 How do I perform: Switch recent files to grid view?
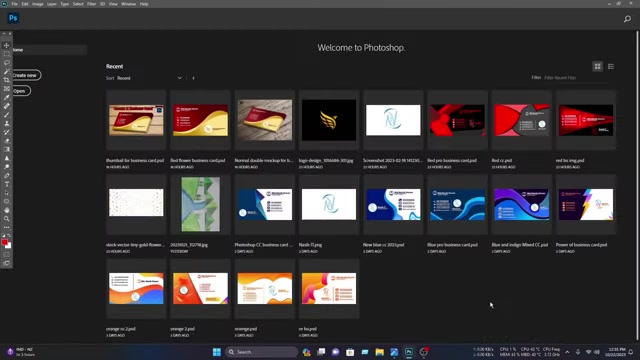click(x=598, y=67)
